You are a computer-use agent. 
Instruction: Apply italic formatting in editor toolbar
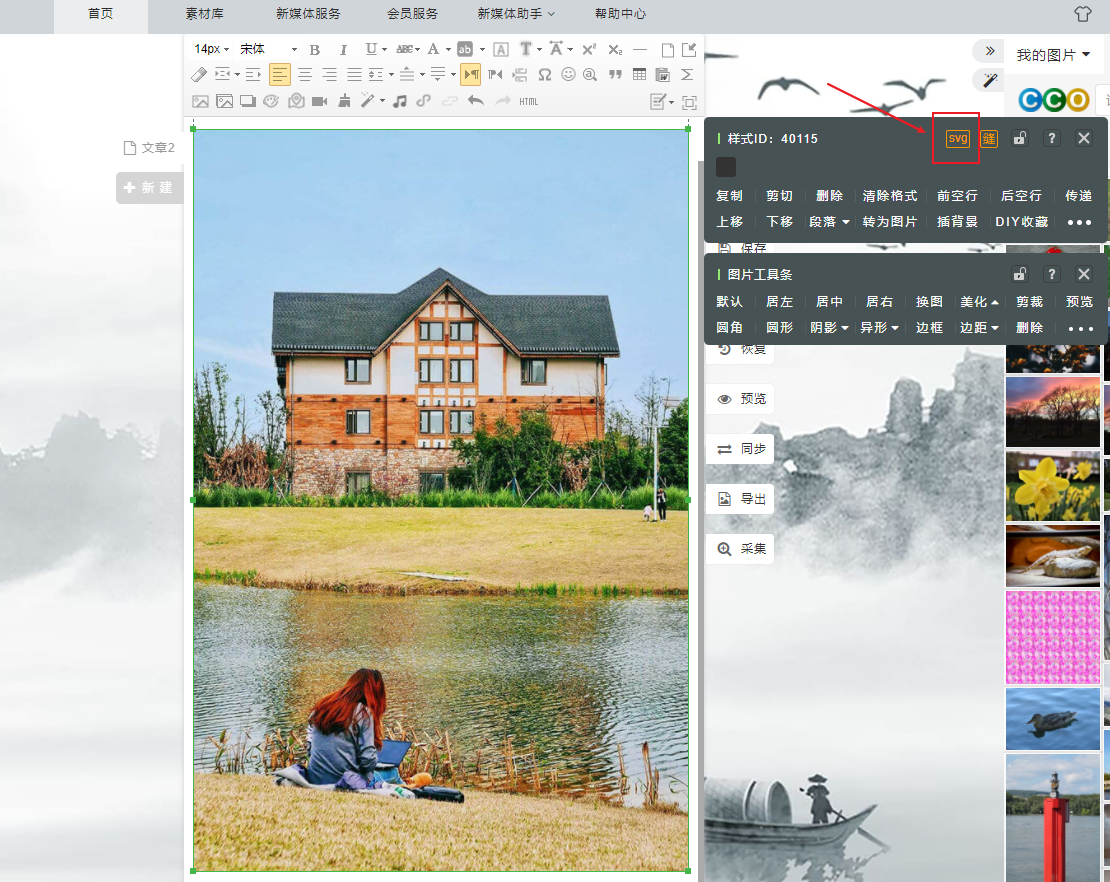[343, 50]
